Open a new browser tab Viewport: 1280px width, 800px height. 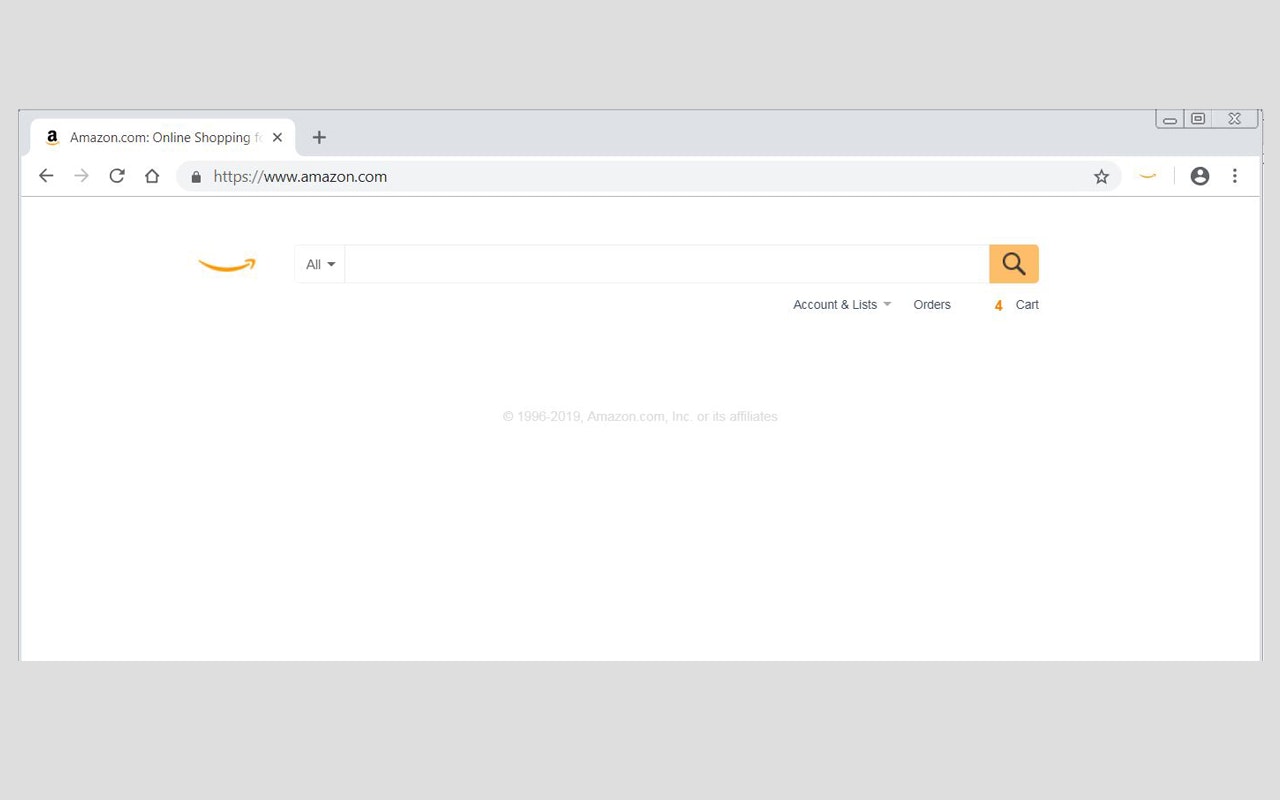pyautogui.click(x=319, y=137)
